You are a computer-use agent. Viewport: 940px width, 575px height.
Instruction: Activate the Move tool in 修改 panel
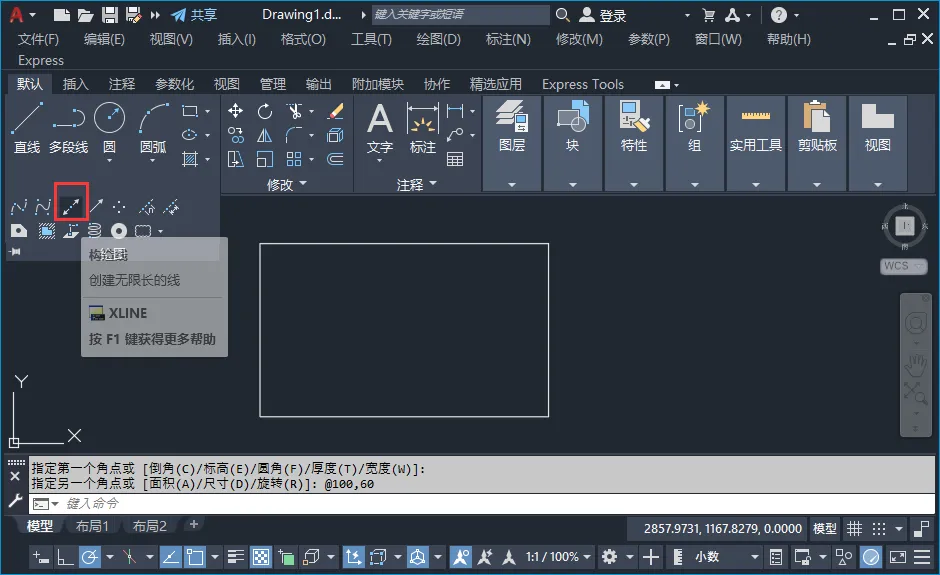[236, 111]
